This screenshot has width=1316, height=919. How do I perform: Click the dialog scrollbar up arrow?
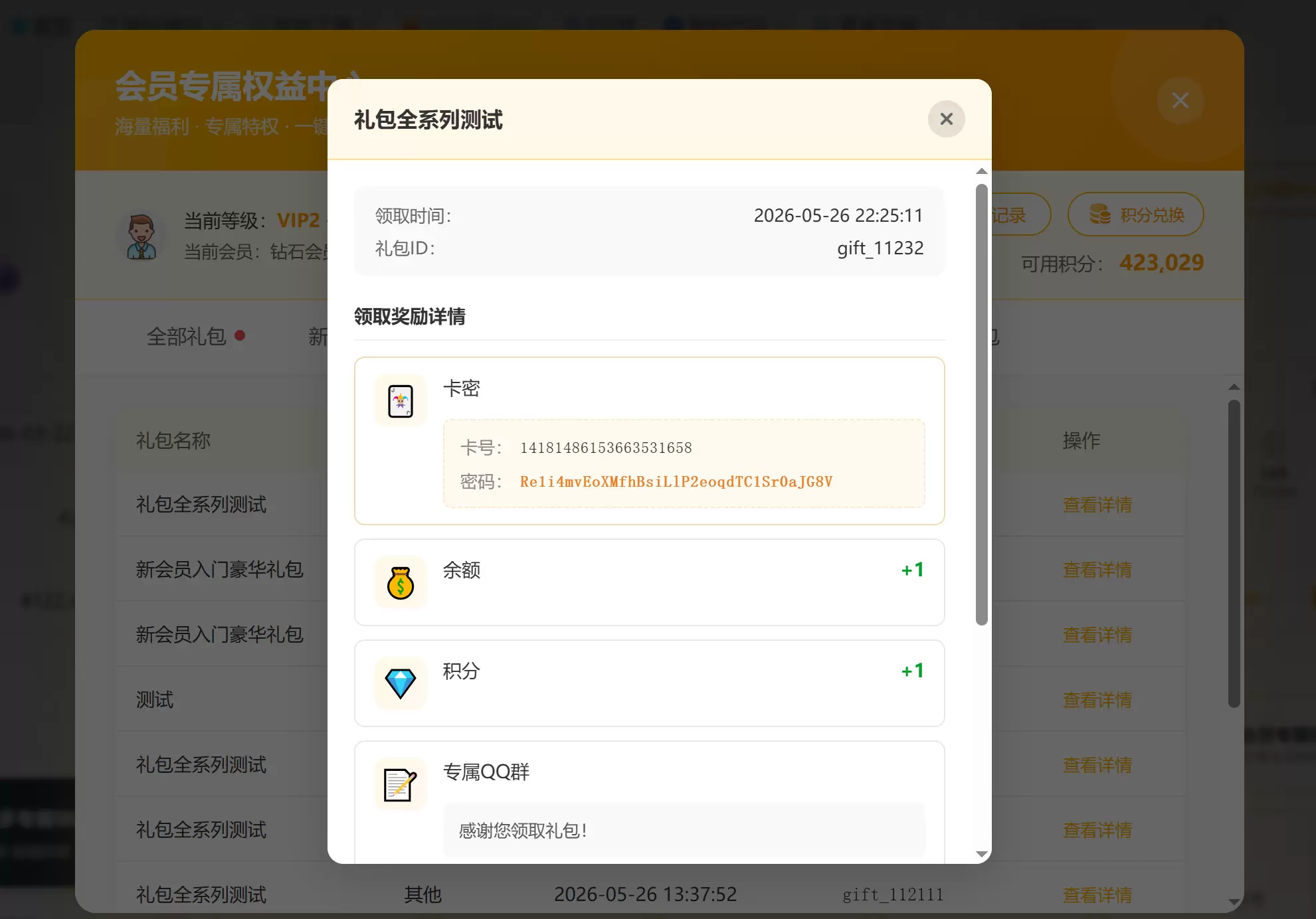pos(981,171)
